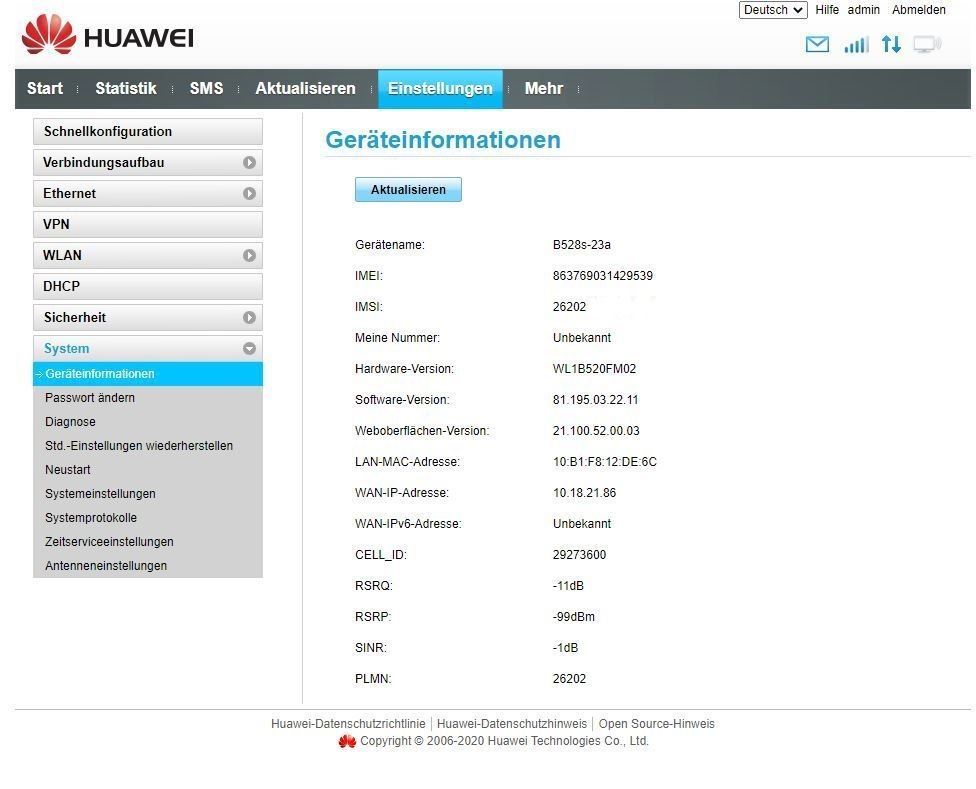Click the RSRP value -99dBm

coord(573,617)
